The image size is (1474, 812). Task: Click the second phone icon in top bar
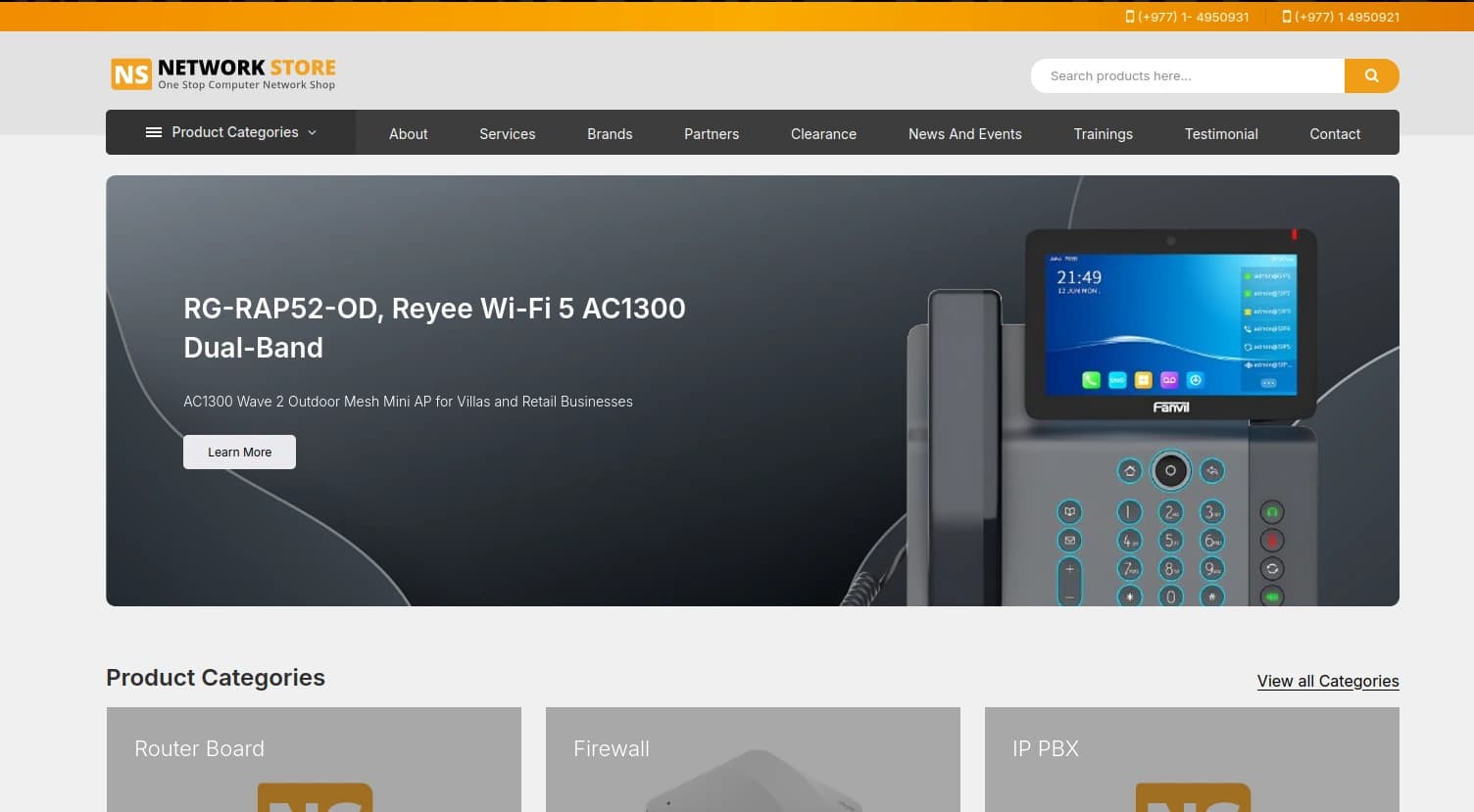click(1286, 17)
